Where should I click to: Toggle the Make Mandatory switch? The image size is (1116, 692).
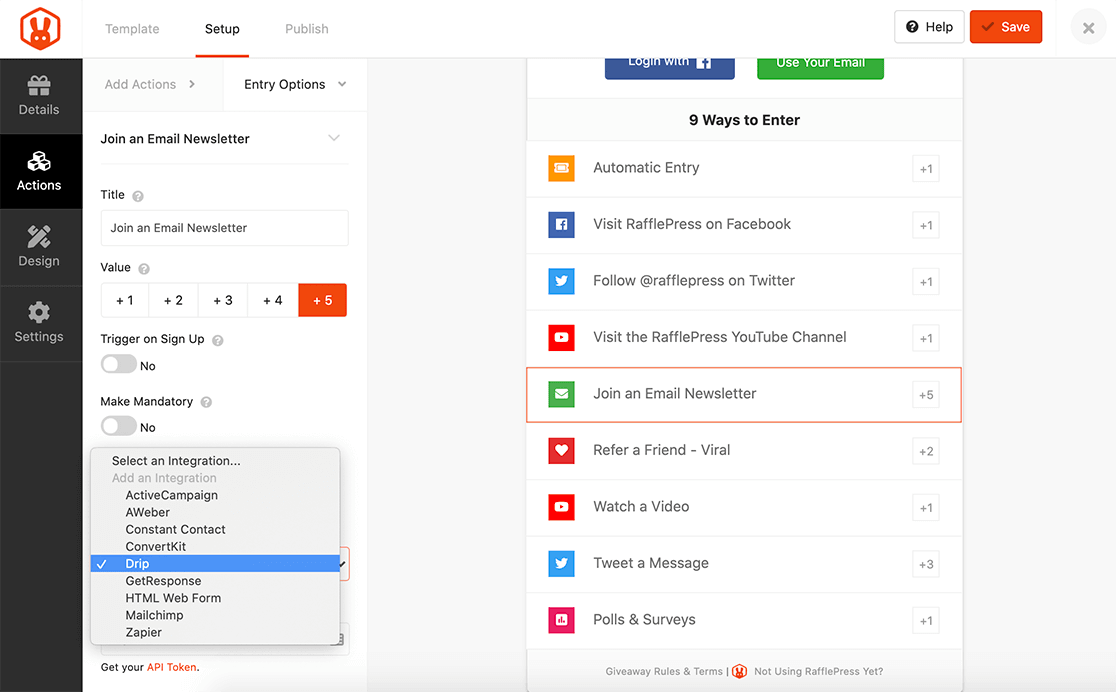[x=118, y=426]
